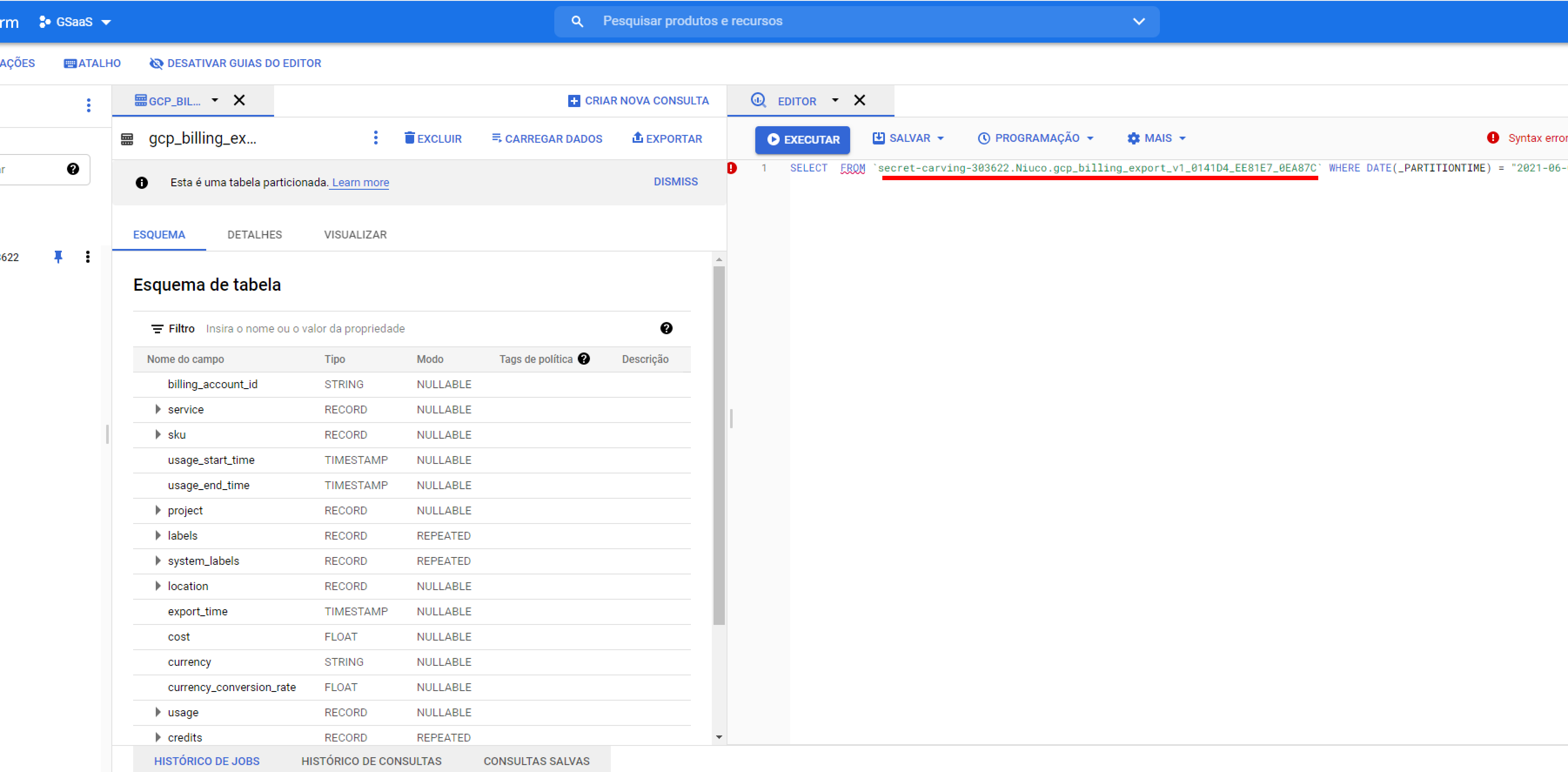Expand the system_labels record field
Screen dimensions: 1568x772
click(157, 561)
